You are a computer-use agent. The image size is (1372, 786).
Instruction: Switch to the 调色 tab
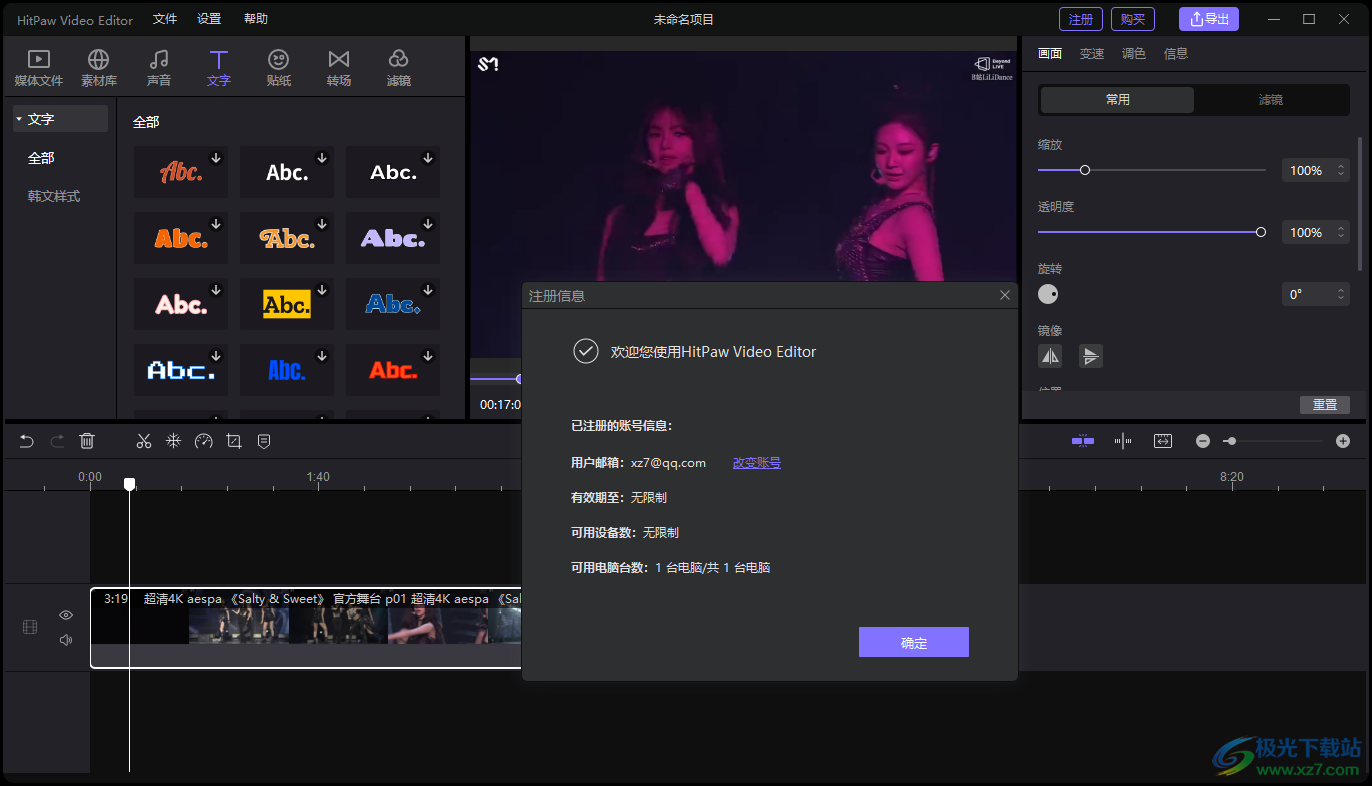[x=1134, y=54]
